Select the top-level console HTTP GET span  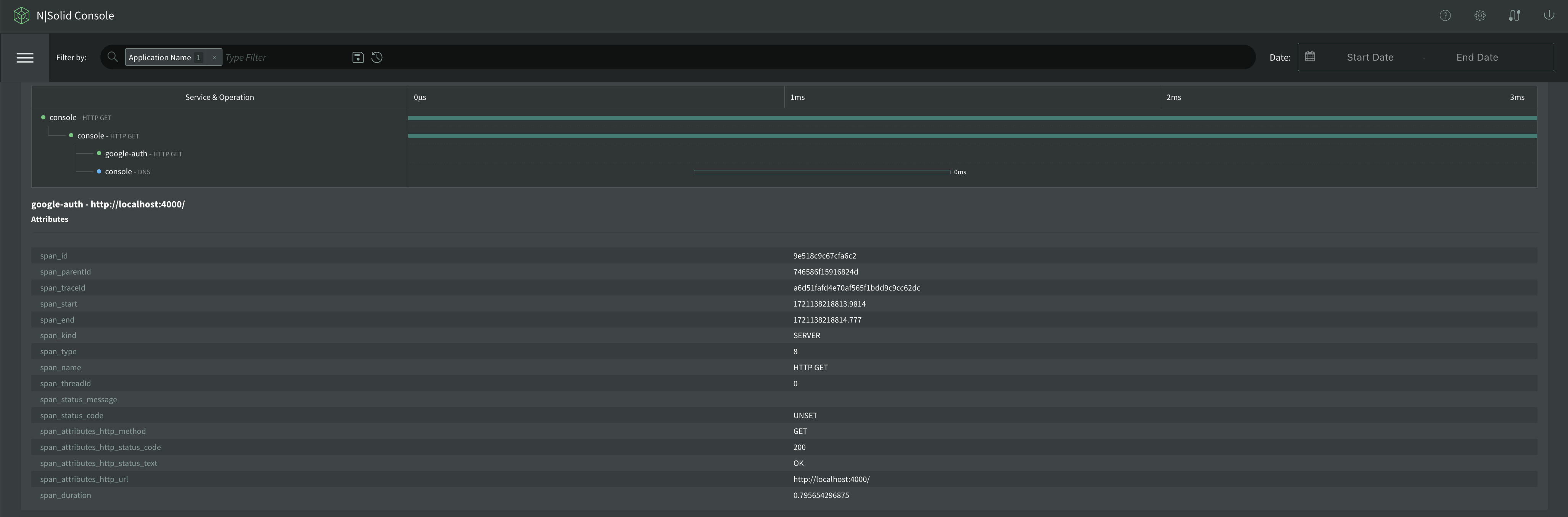80,117
